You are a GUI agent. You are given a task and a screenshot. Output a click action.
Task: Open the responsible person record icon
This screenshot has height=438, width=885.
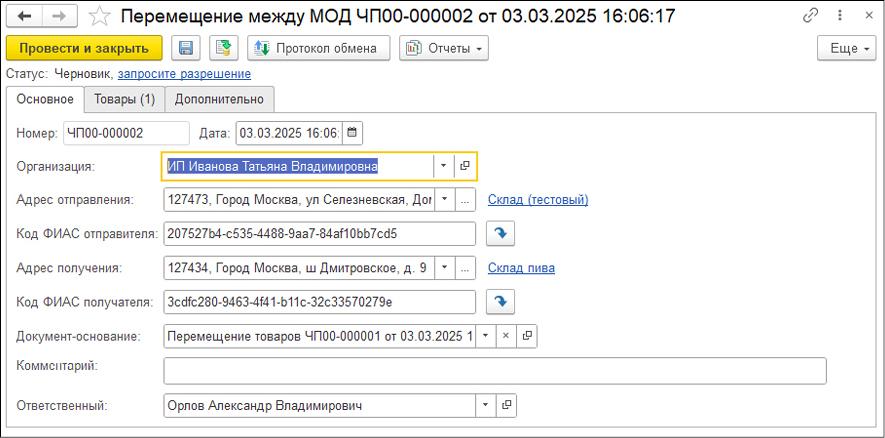(507, 405)
